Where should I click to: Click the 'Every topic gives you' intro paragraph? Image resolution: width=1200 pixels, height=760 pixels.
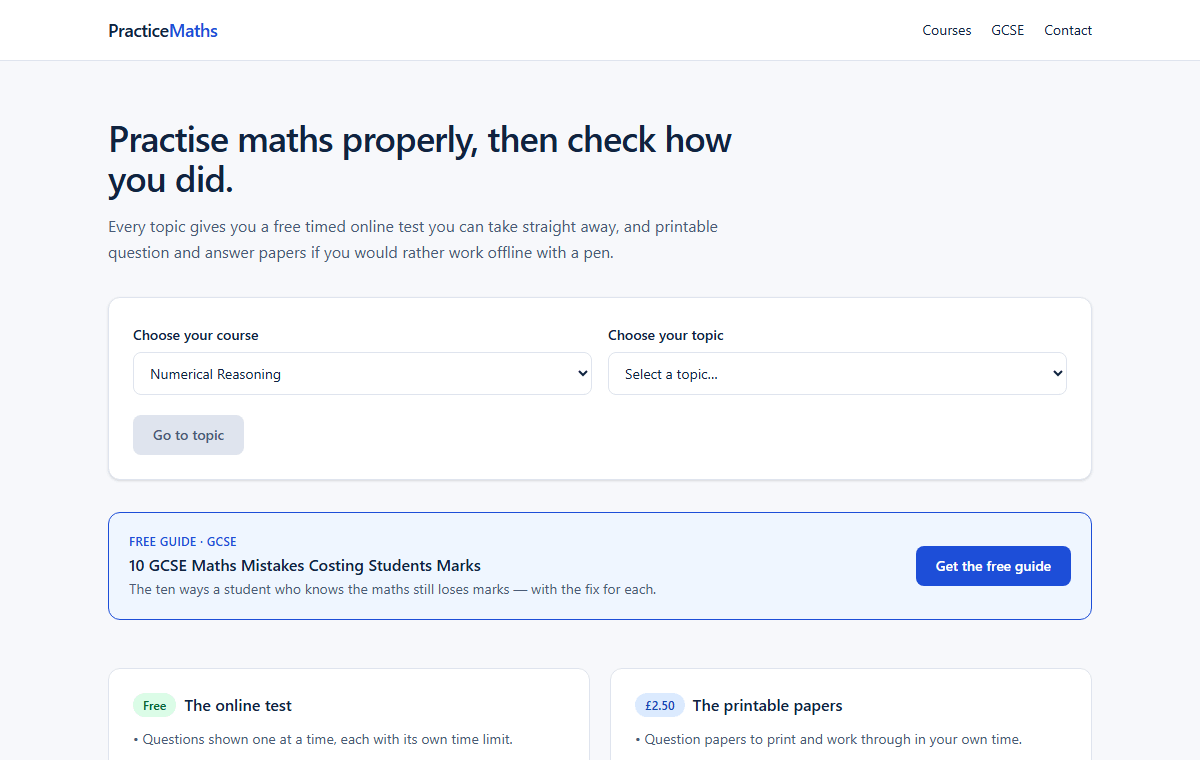[413, 240]
